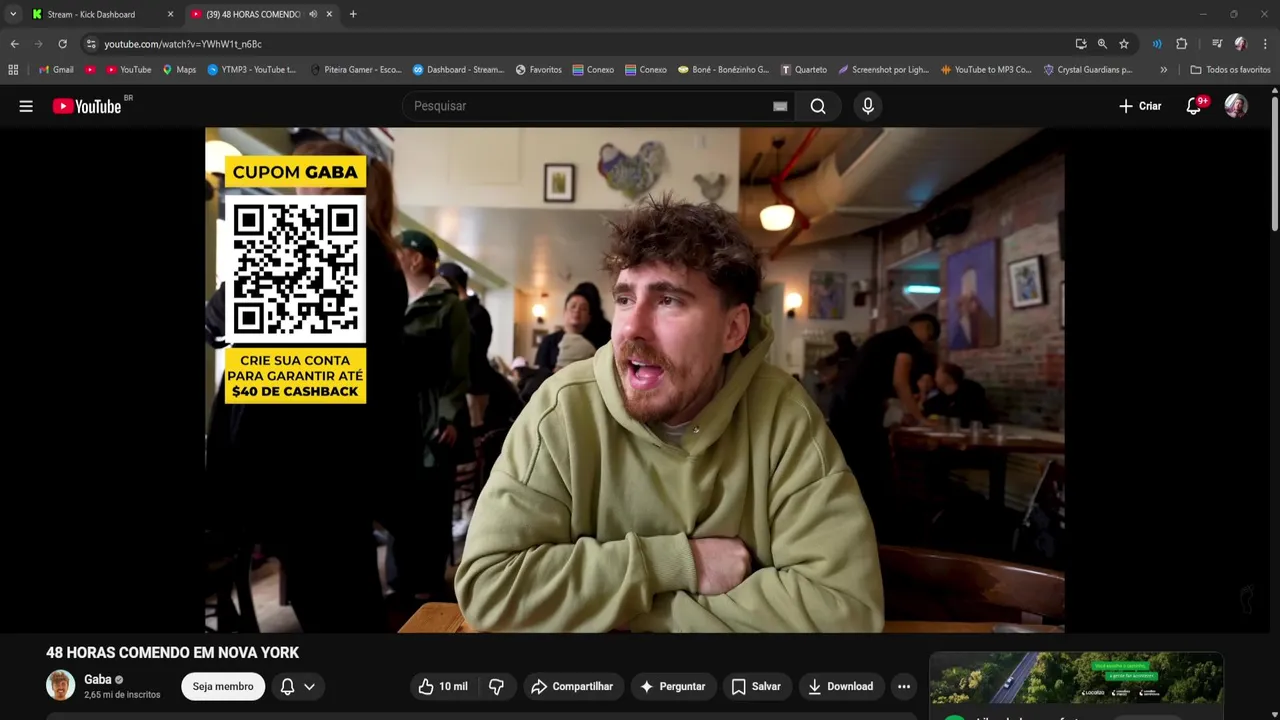1280x720 pixels.
Task: Expand notification options chevron beside bell
Action: point(309,686)
